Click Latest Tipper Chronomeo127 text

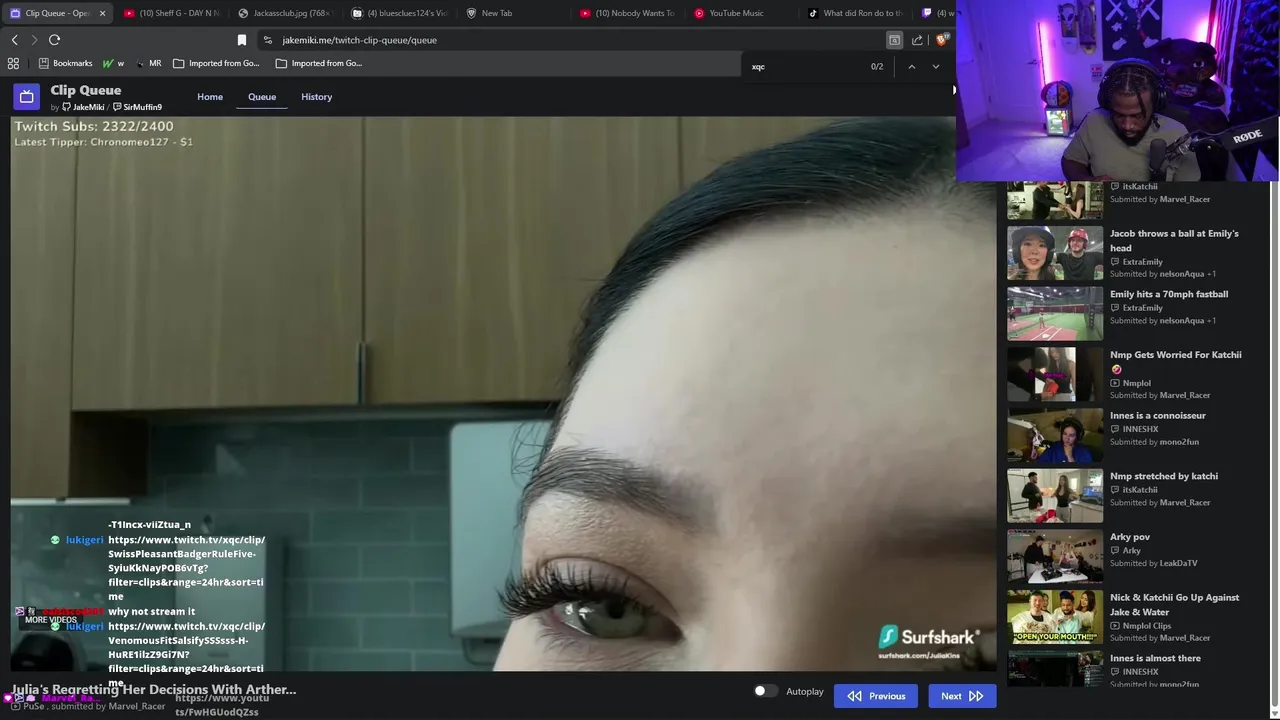[x=103, y=142]
